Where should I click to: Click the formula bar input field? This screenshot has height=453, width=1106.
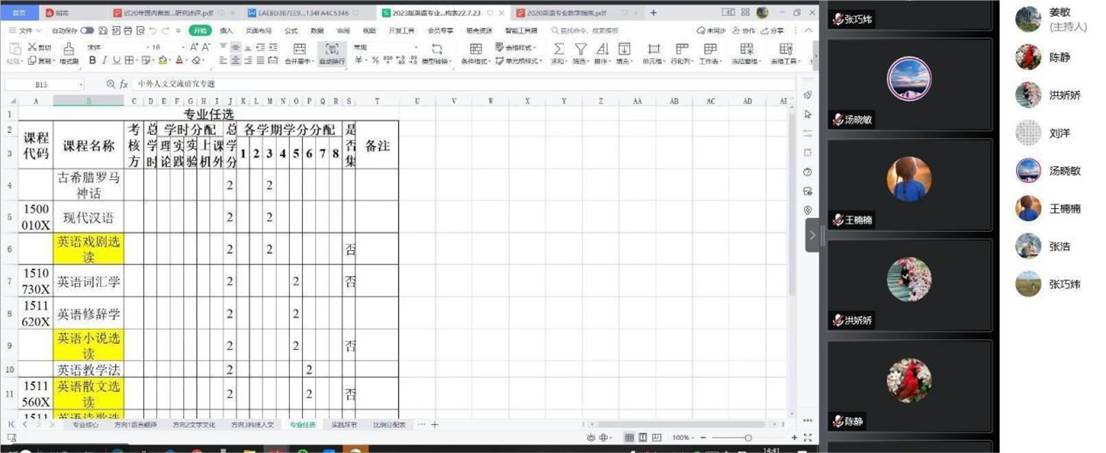point(450,85)
